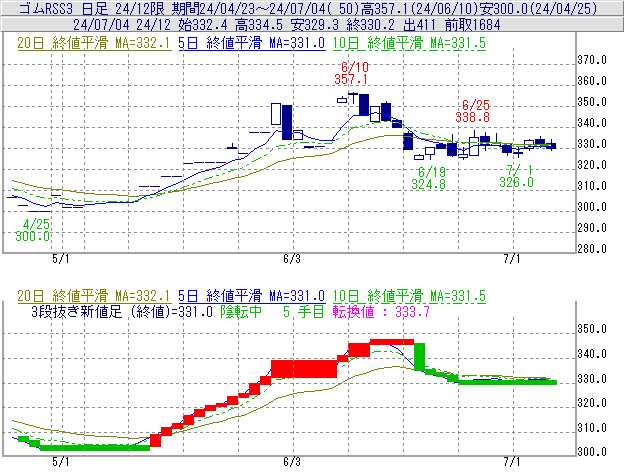
Task: Click the tall green block in lower chart
Action: click(x=419, y=357)
